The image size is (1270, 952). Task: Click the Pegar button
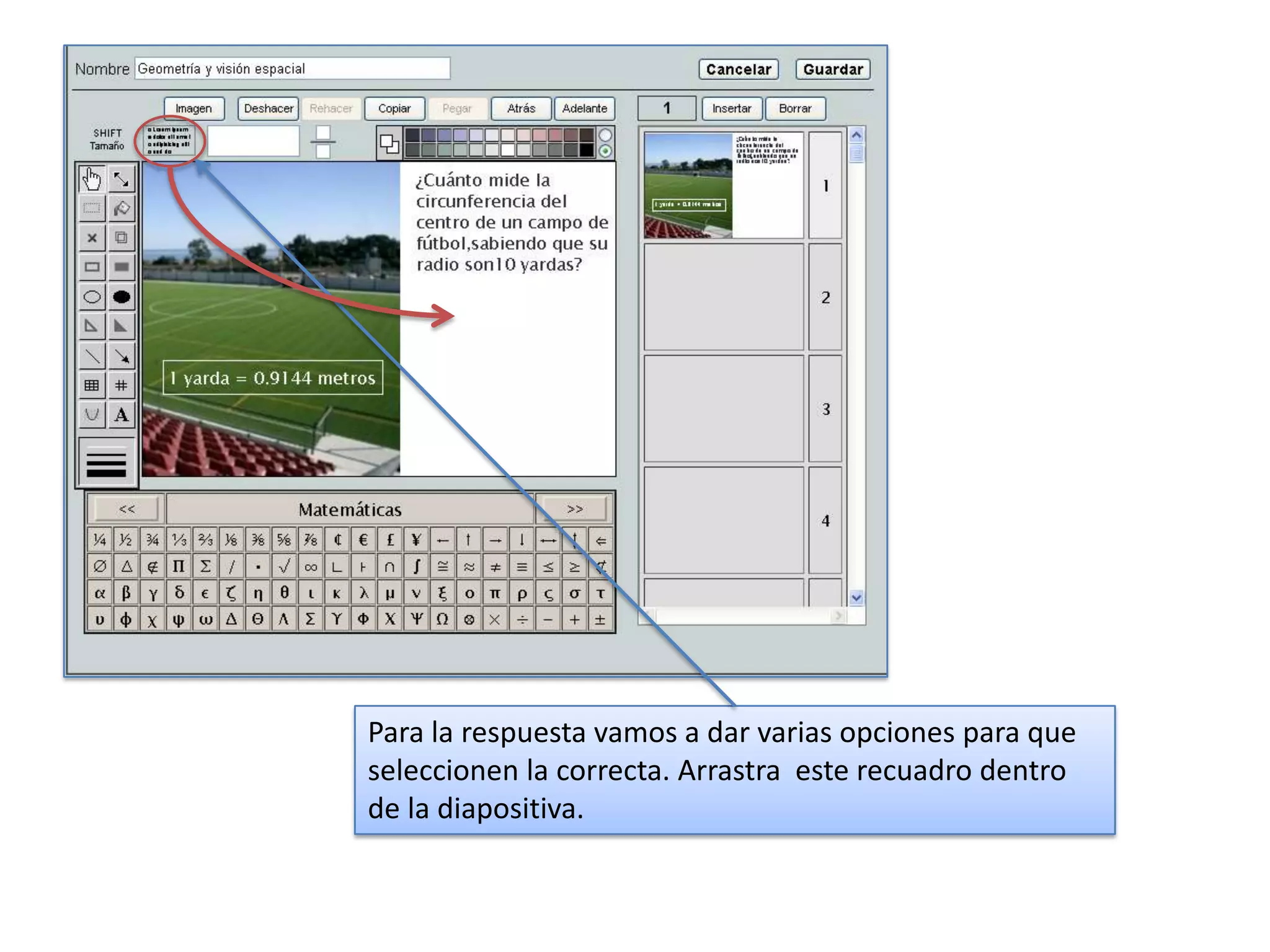457,108
